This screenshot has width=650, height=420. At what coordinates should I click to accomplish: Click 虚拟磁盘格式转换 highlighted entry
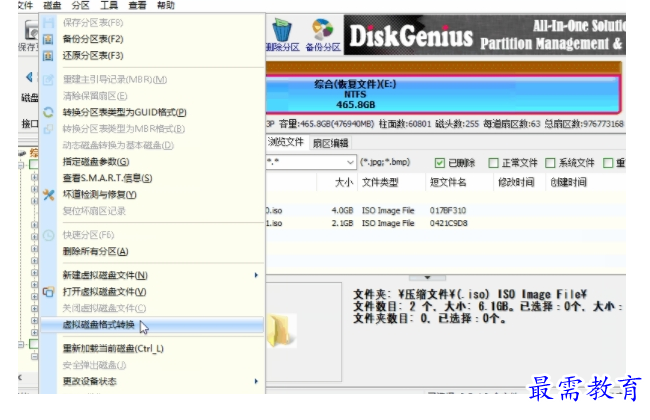(x=152, y=325)
